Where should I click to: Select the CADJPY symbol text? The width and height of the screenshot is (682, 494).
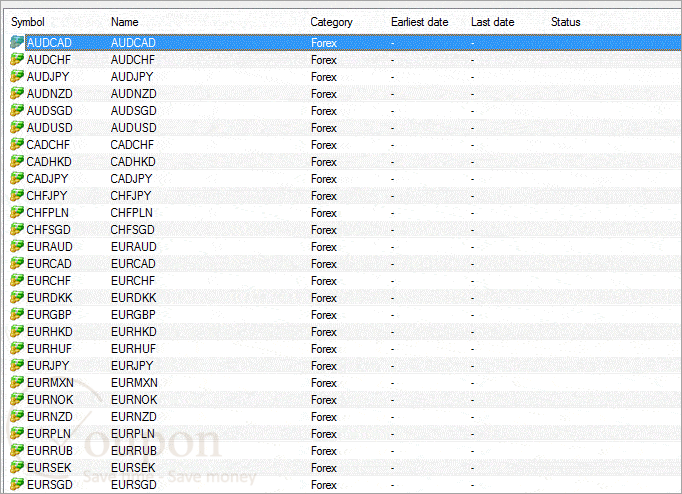coord(47,178)
